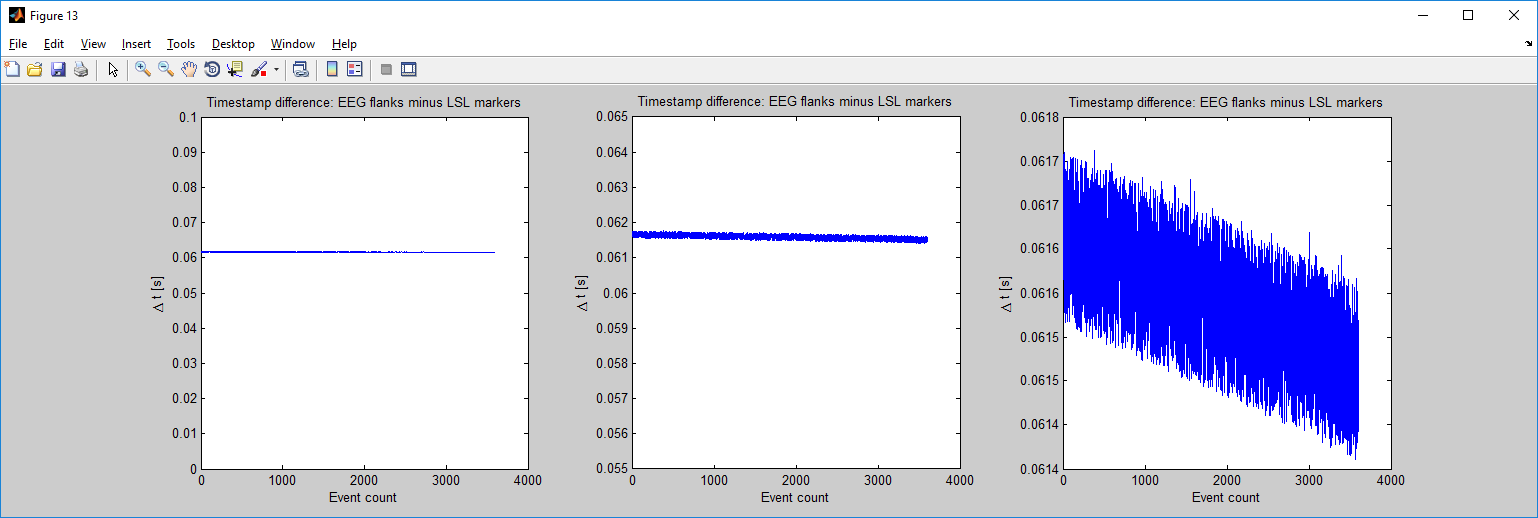
Task: Enable the Rotate 3D tool
Action: (x=212, y=69)
